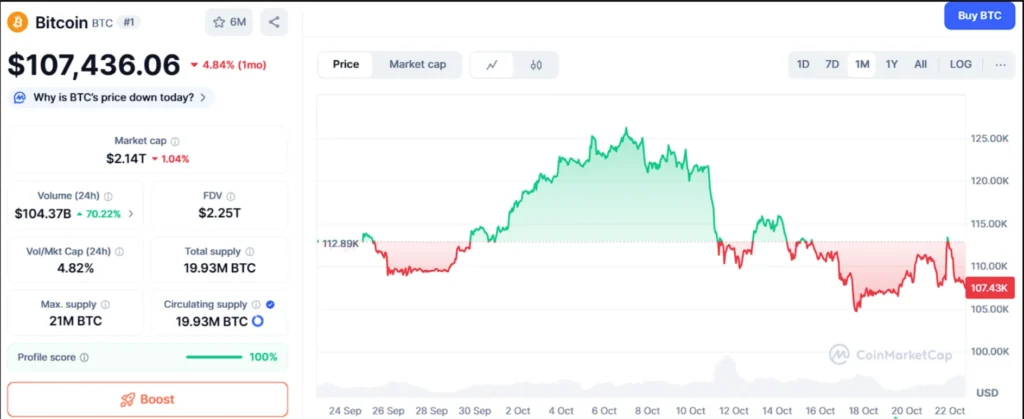Switch to the Market cap tab
This screenshot has width=1024, height=419.
point(417,65)
